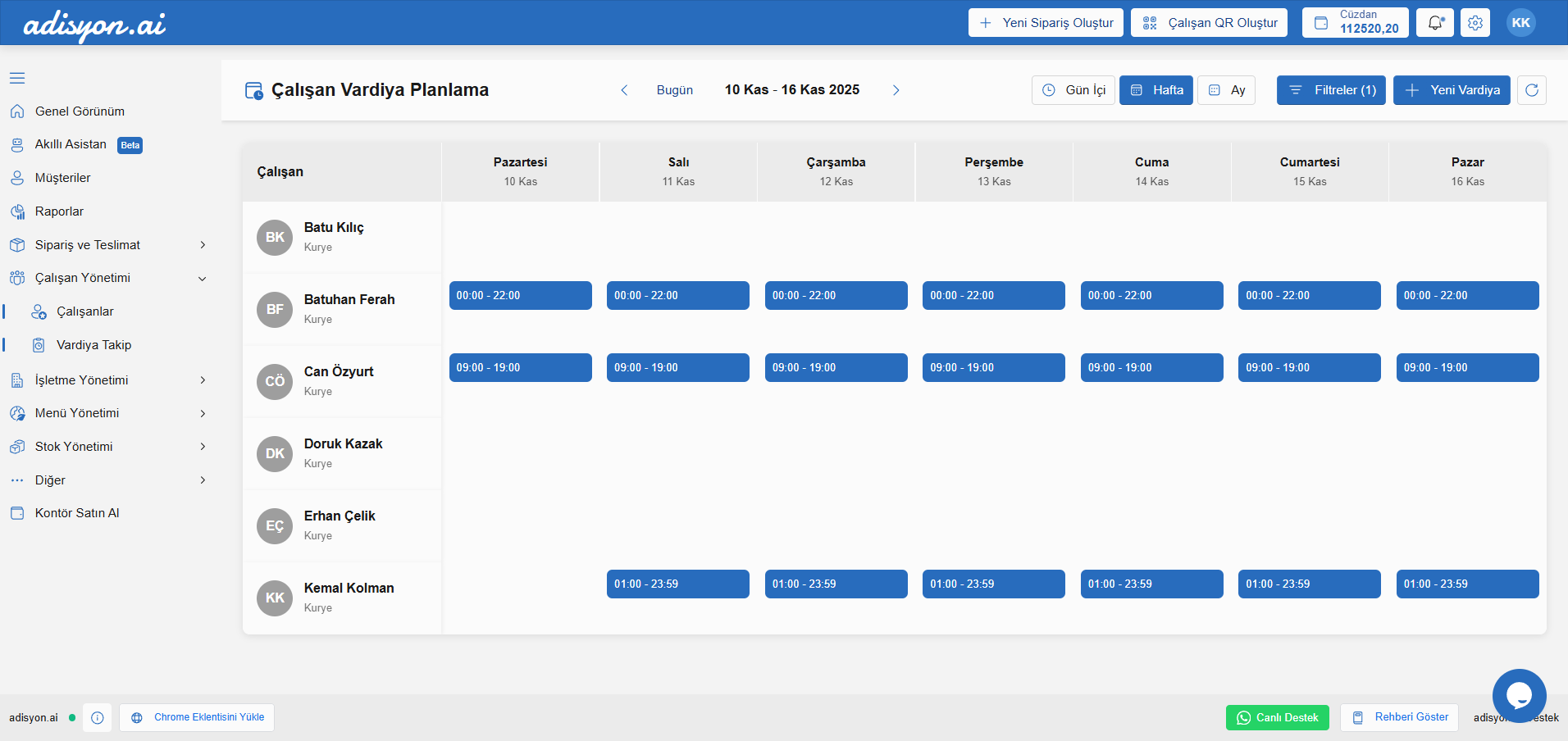Open the floating chat bubble icon
The width and height of the screenshot is (1568, 741).
1519,695
